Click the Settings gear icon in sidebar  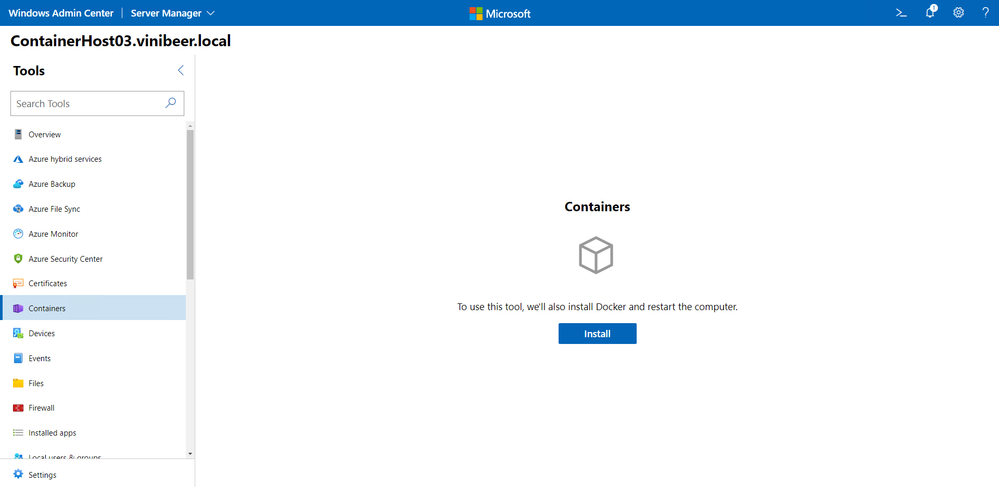(x=18, y=474)
